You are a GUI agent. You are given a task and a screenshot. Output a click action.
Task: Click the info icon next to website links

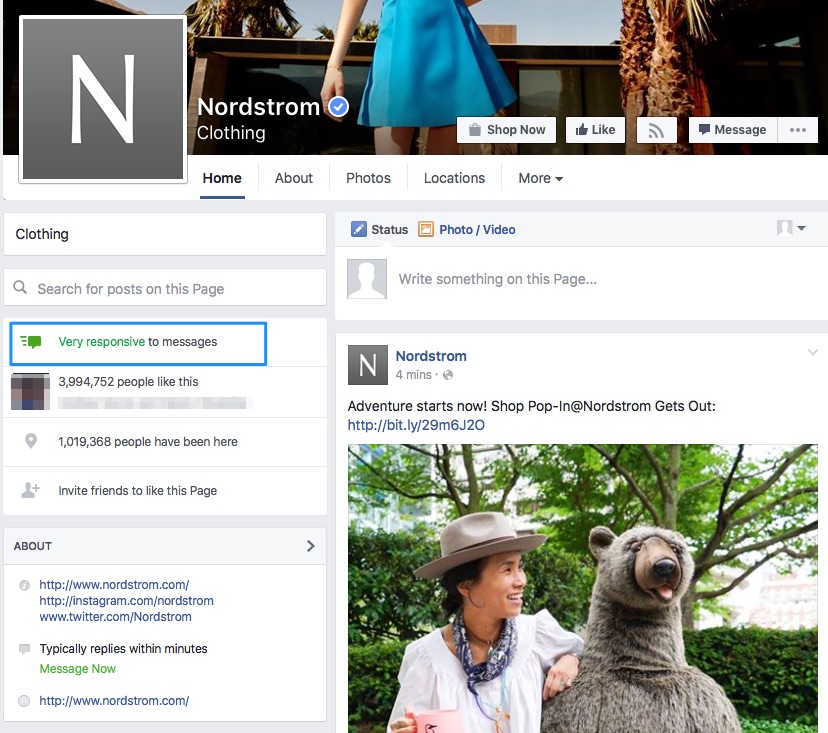(x=24, y=585)
